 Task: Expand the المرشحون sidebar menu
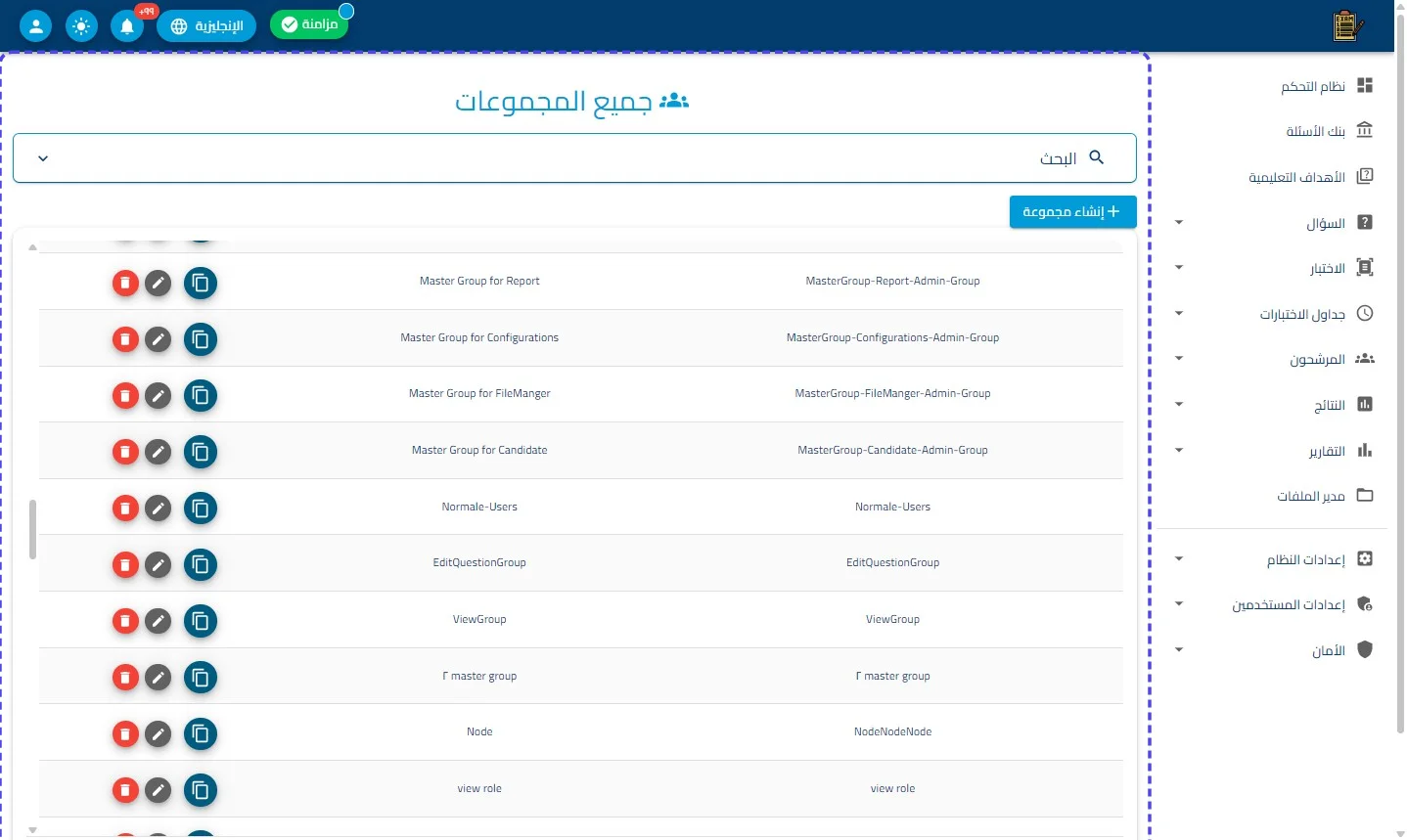[1179, 359]
